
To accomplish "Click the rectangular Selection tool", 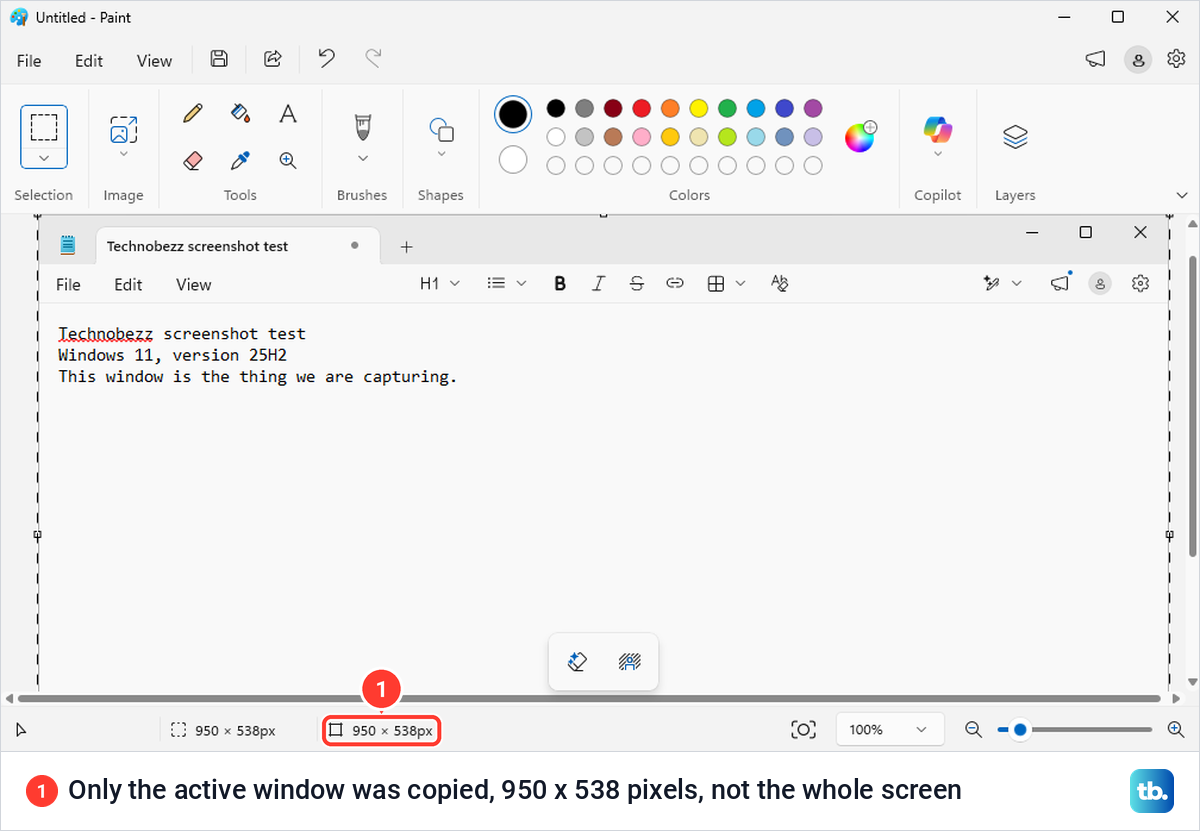I will (x=44, y=127).
